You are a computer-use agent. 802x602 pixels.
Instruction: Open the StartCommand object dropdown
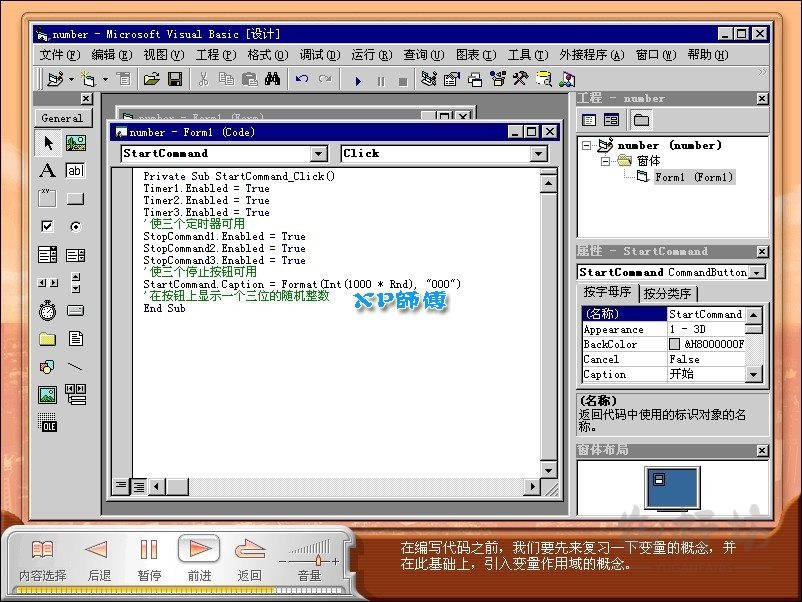click(x=318, y=154)
